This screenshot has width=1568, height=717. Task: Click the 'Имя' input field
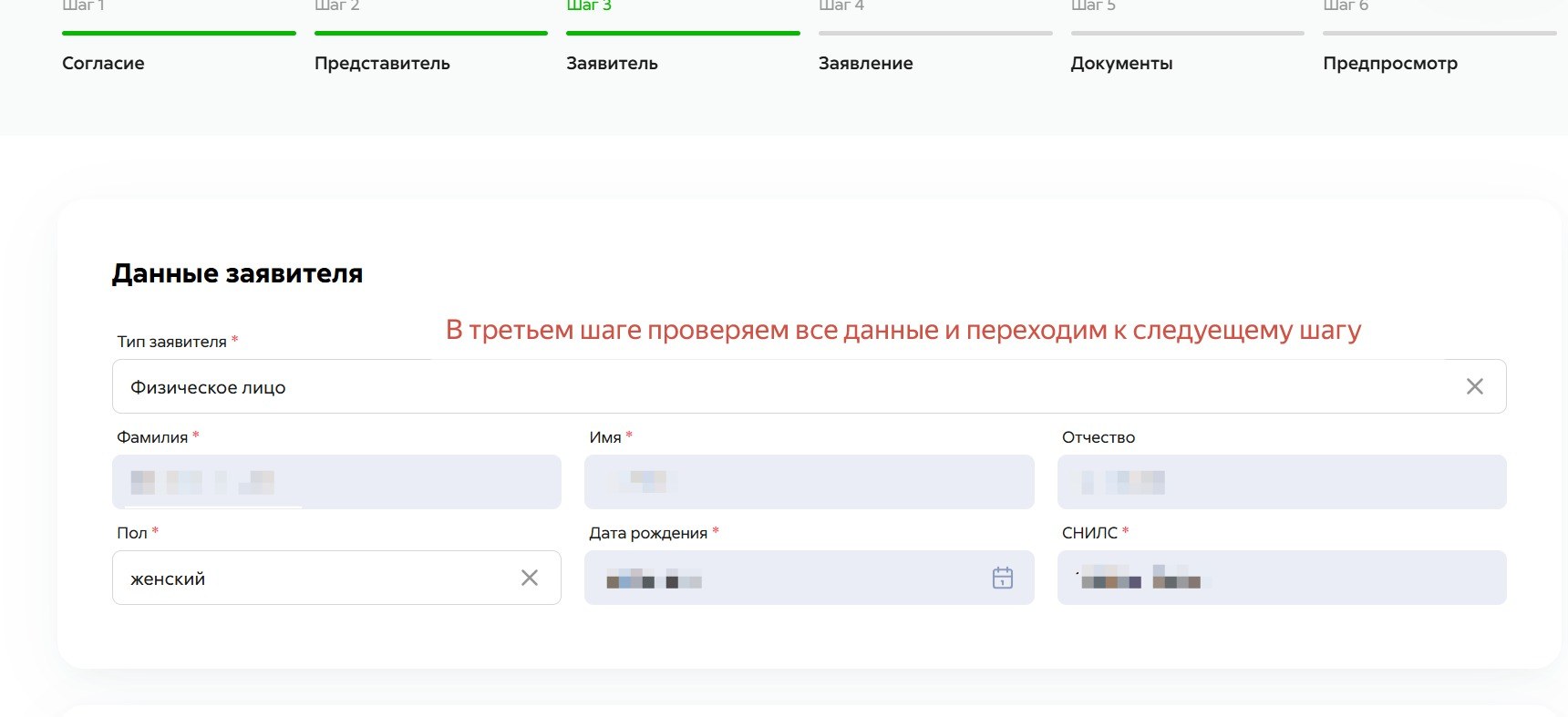(x=809, y=482)
